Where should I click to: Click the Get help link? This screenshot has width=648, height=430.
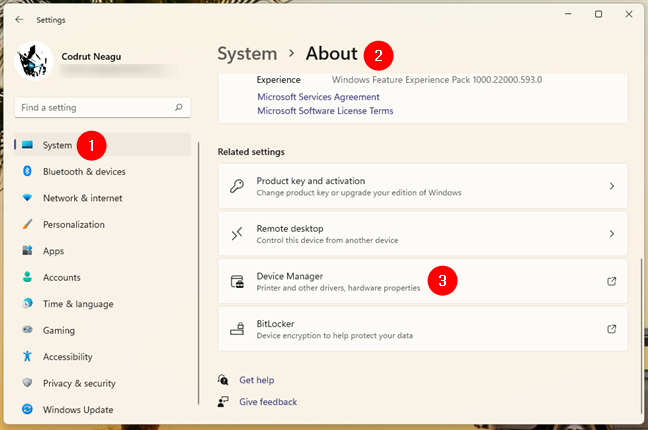point(257,380)
